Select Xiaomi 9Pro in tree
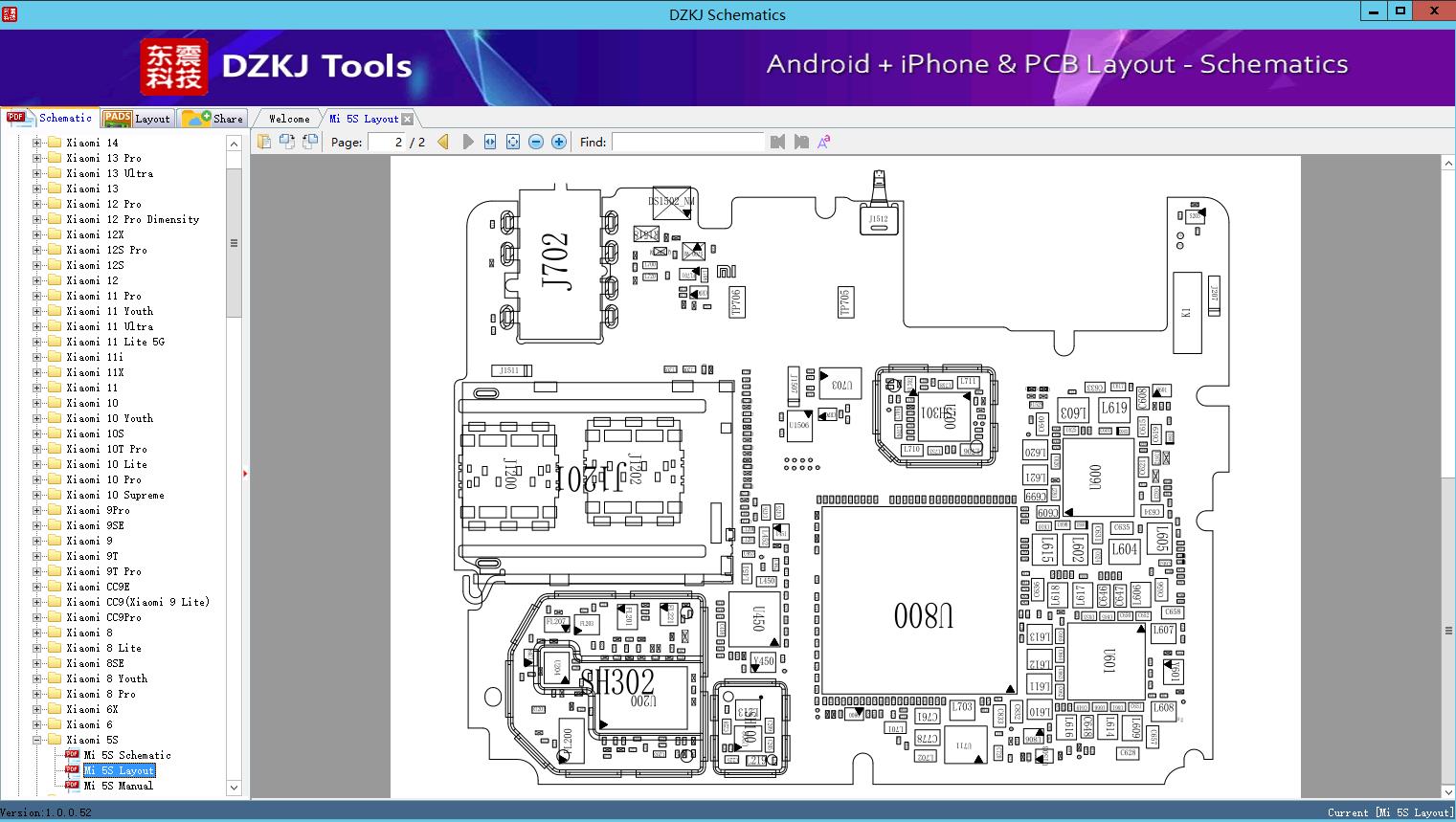The image size is (1456, 822). coord(98,510)
